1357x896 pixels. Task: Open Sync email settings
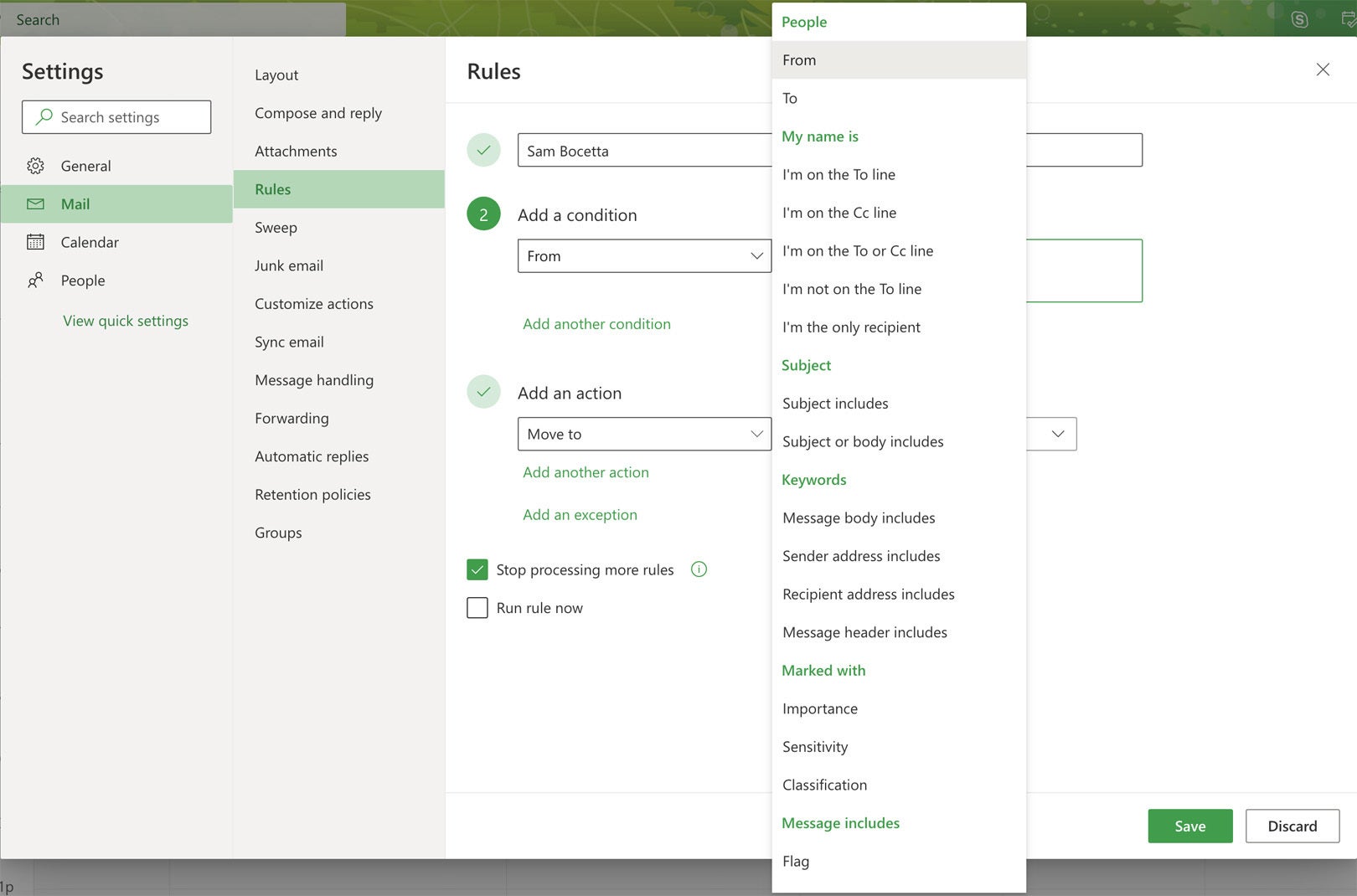click(338, 342)
